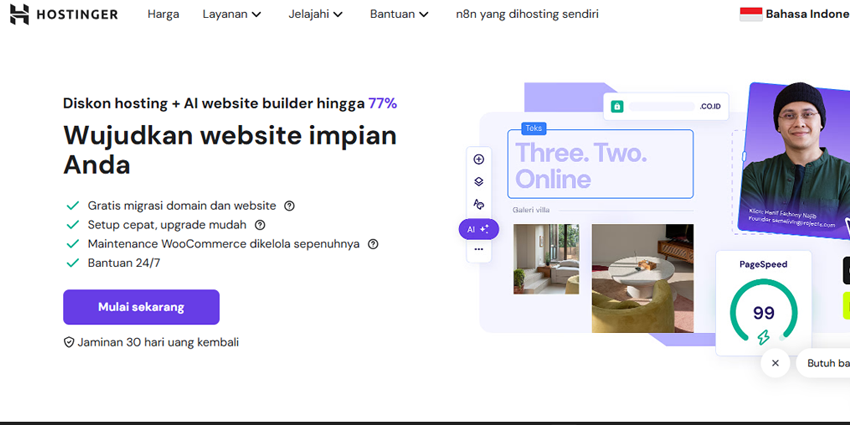Open the Butuh bantuan chat bubble
850x425 pixels.
(x=823, y=363)
